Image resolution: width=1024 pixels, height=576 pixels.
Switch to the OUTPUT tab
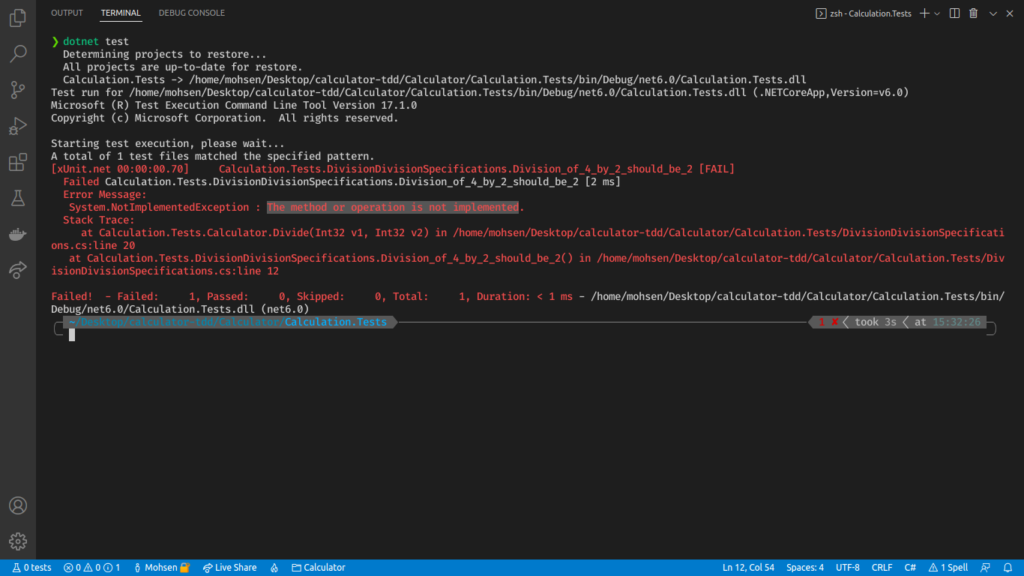[67, 13]
